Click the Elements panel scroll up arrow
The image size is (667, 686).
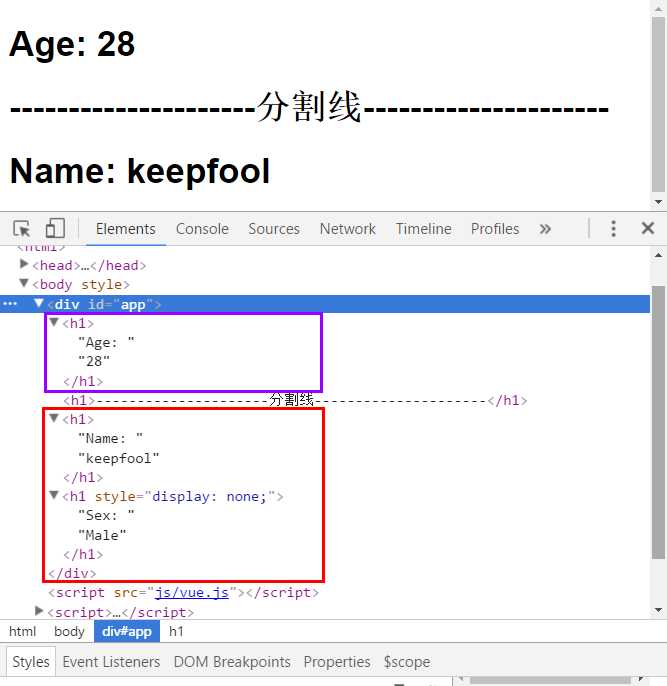pyautogui.click(x=658, y=255)
